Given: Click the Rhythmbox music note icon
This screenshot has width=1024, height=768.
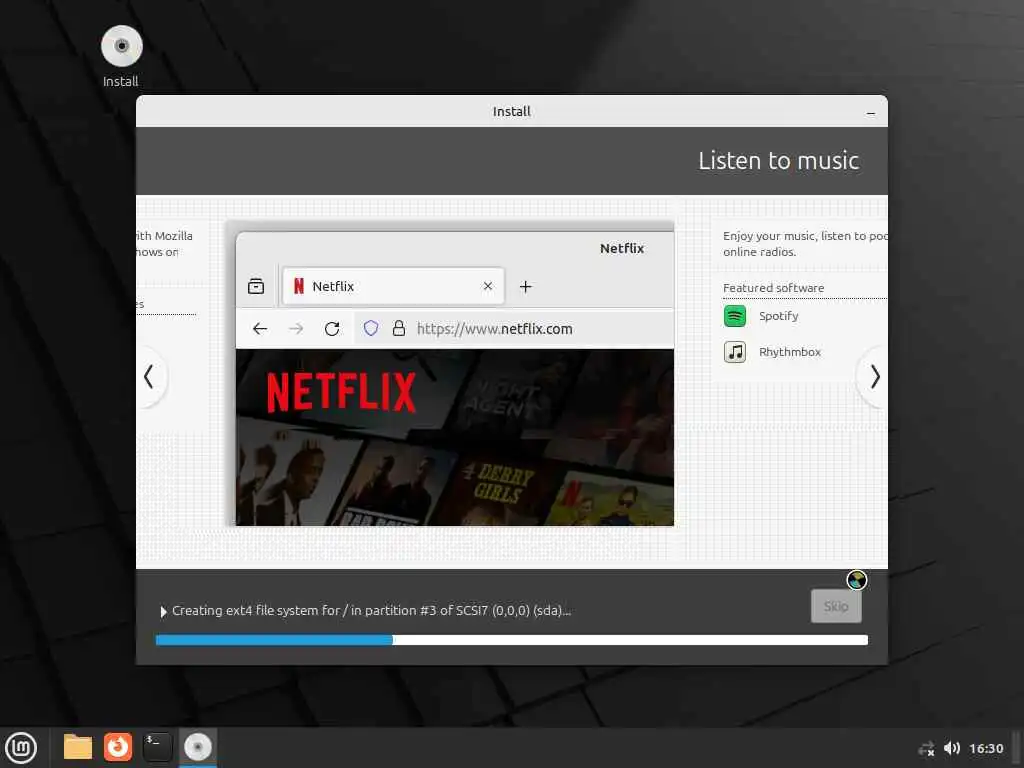Looking at the screenshot, I should (735, 352).
